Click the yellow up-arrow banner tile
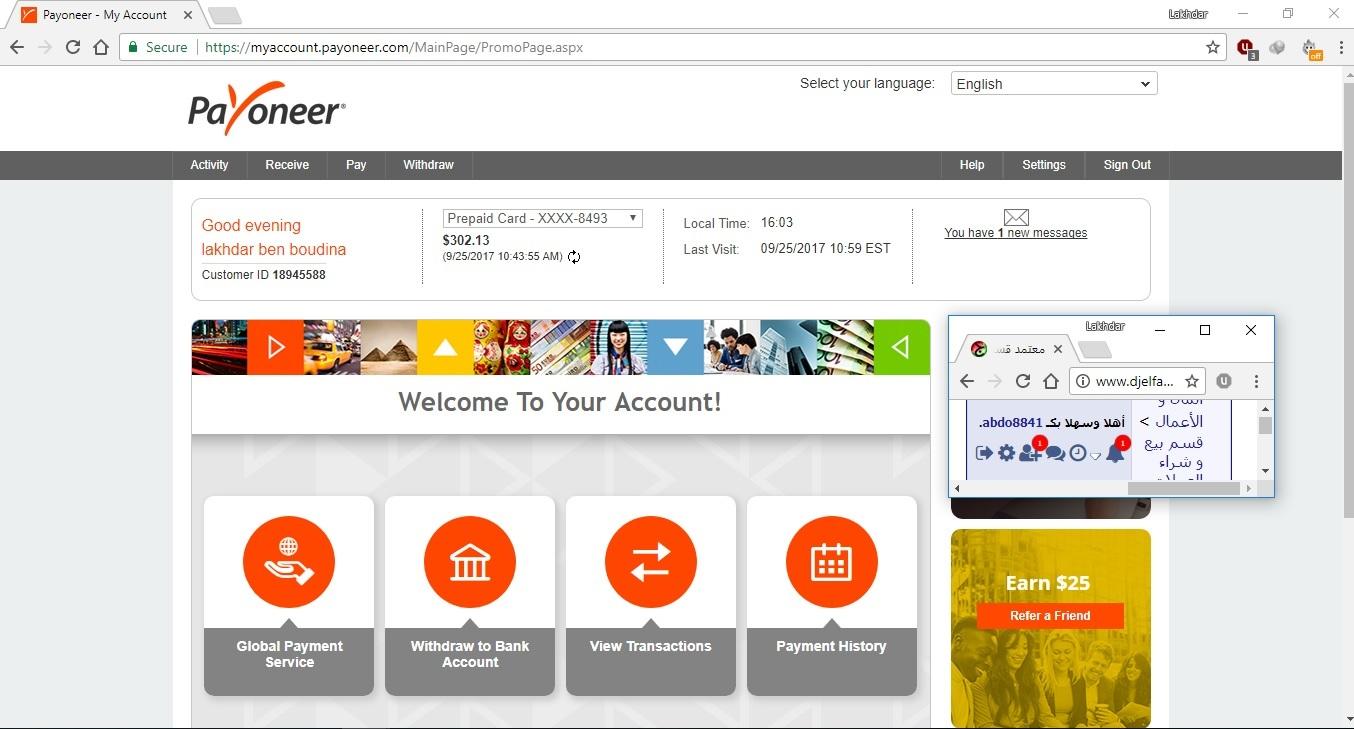Viewport: 1354px width, 729px height. [445, 347]
